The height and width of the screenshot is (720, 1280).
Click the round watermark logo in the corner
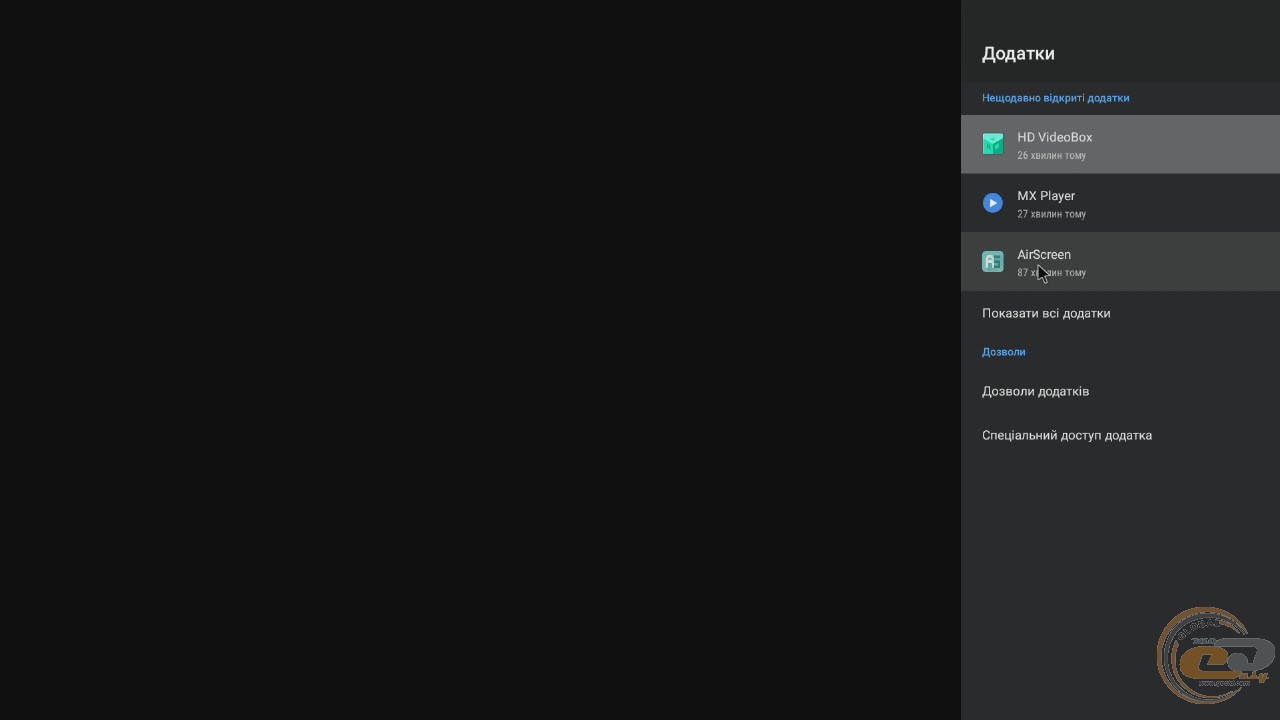coord(1216,657)
